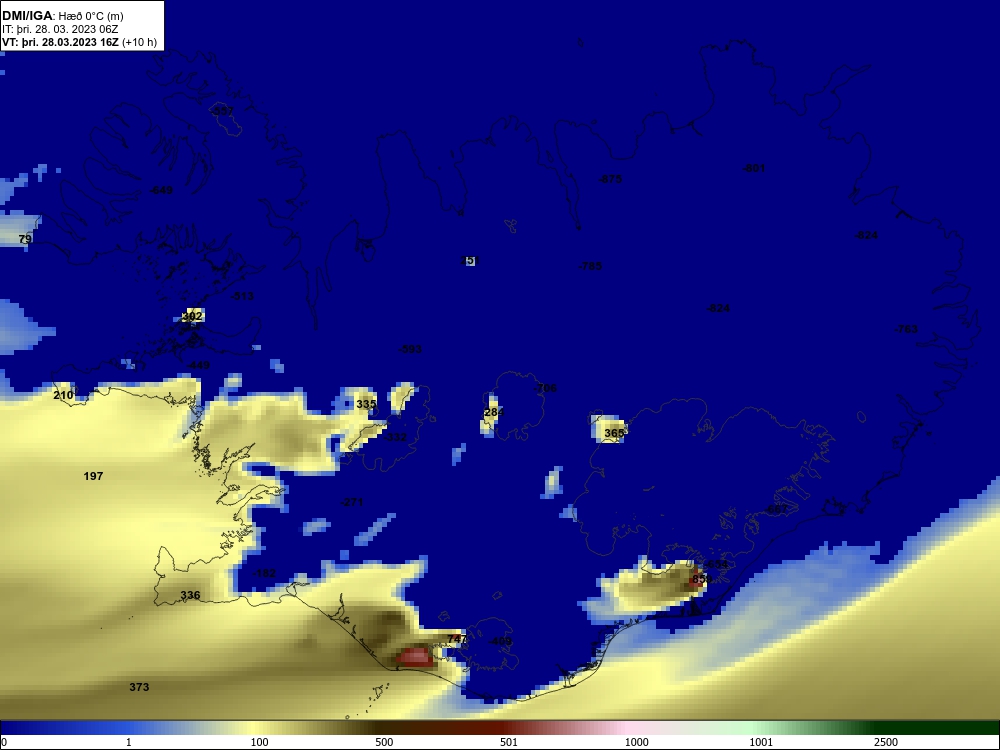Click the map value 747
This screenshot has width=1000, height=750.
(457, 639)
